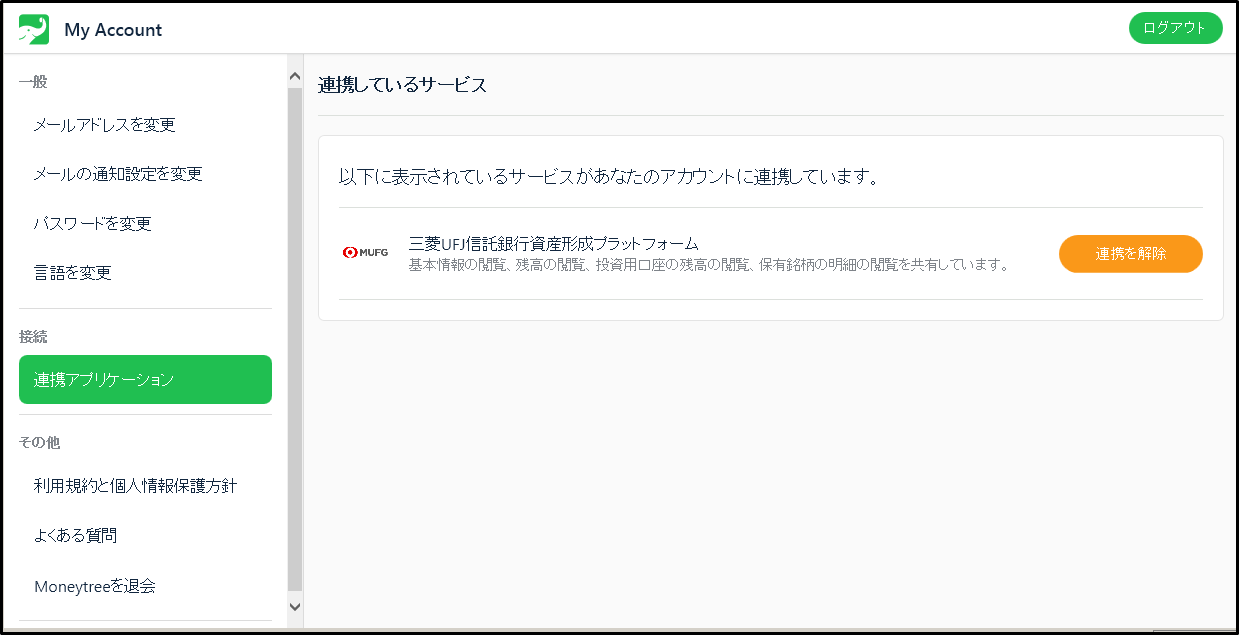
Task: Click the Moneytree elephant logo icon
Action: pyautogui.click(x=34, y=29)
